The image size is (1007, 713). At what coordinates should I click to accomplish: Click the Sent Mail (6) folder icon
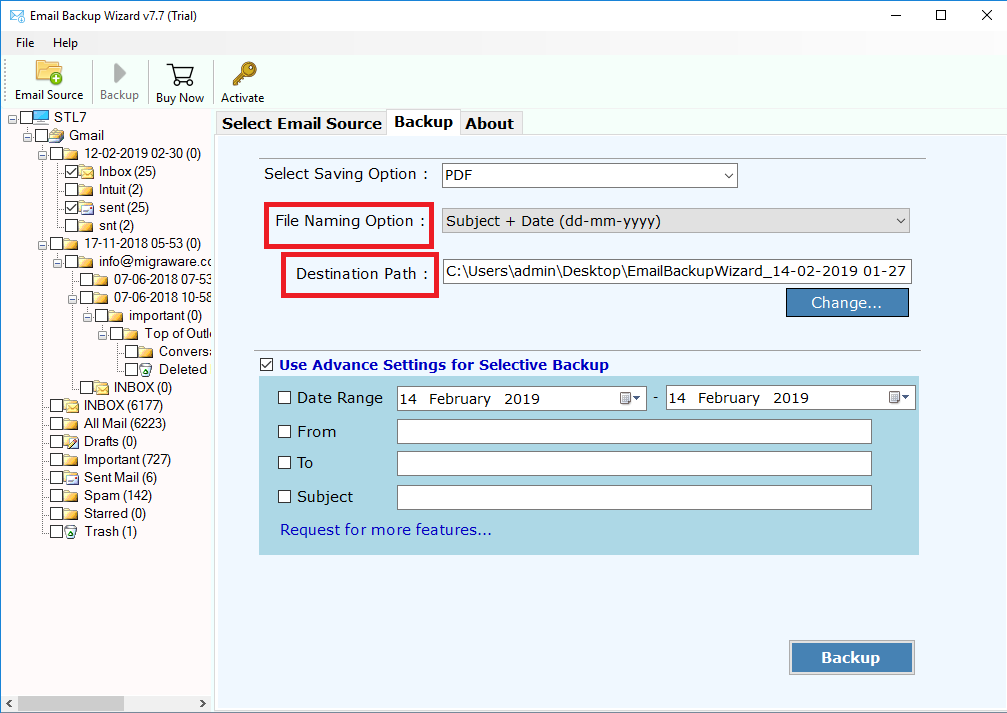click(71, 477)
